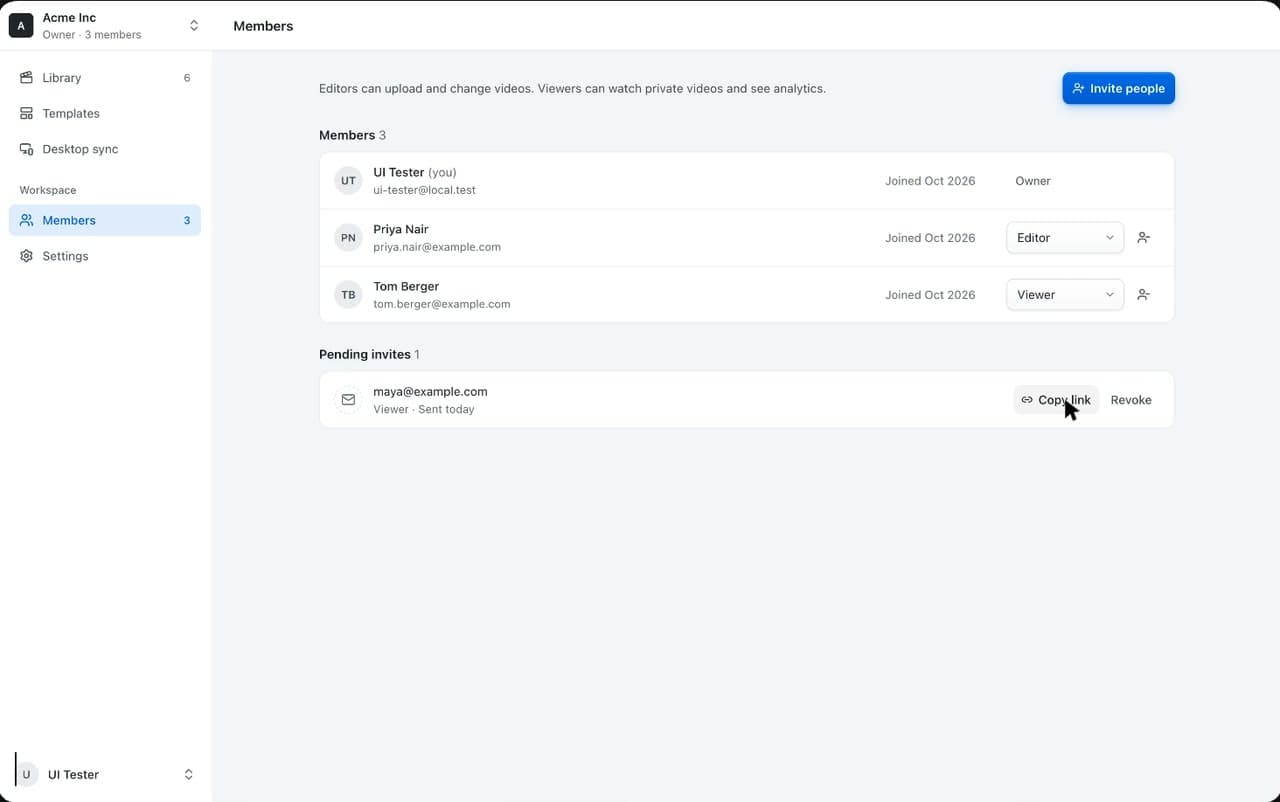Click the Workspace section label in sidebar
This screenshot has height=802, width=1280.
coord(48,190)
